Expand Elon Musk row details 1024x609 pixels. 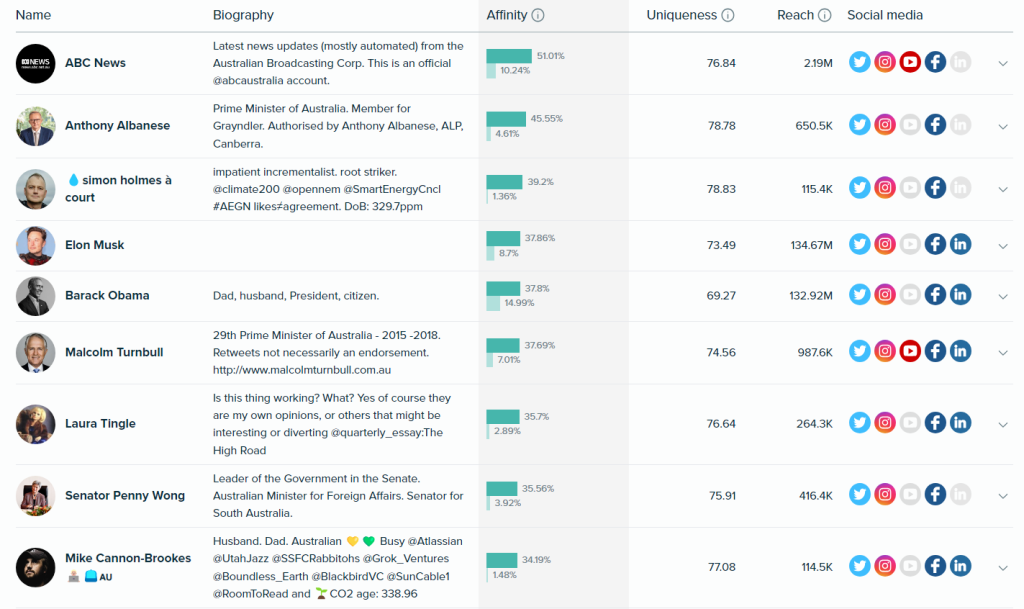1003,245
